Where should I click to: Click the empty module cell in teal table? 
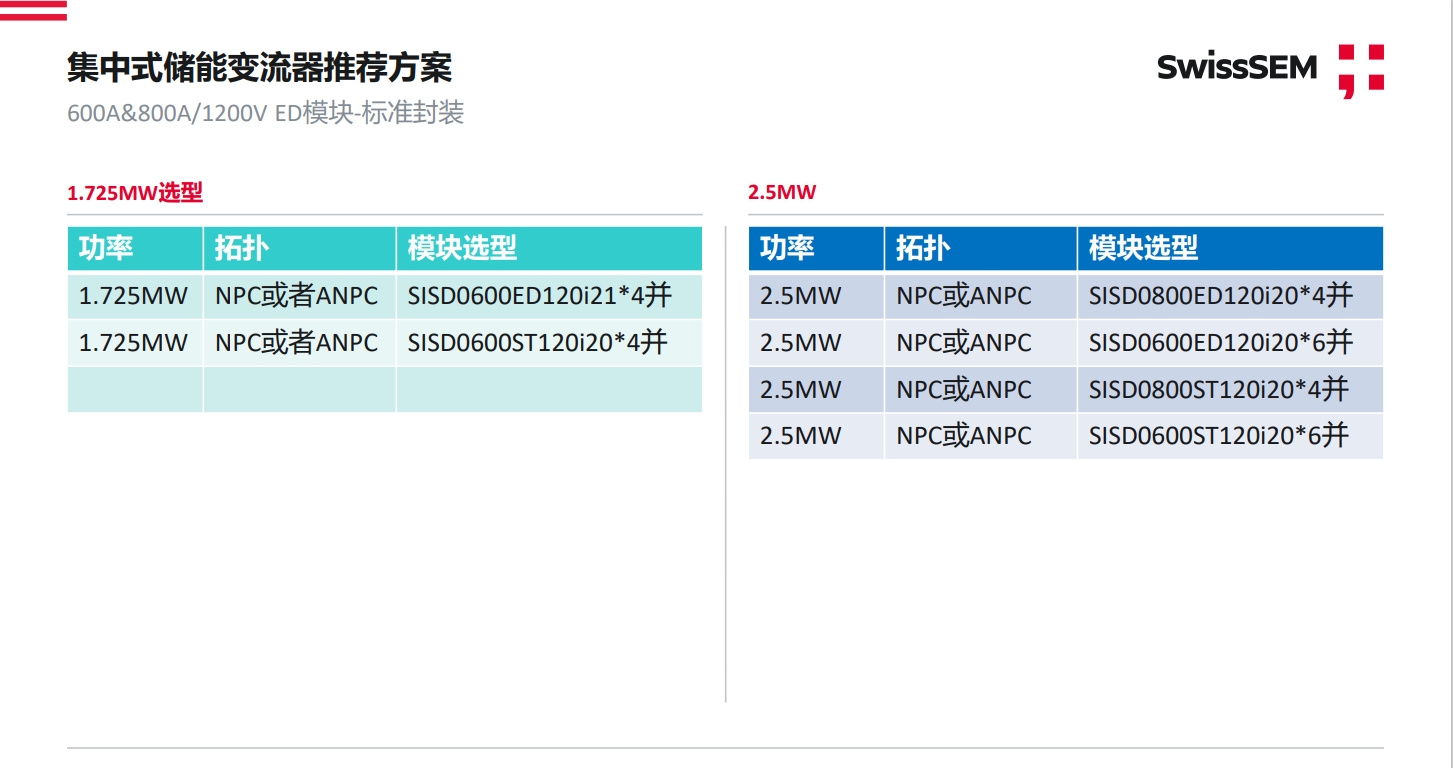click(x=549, y=389)
